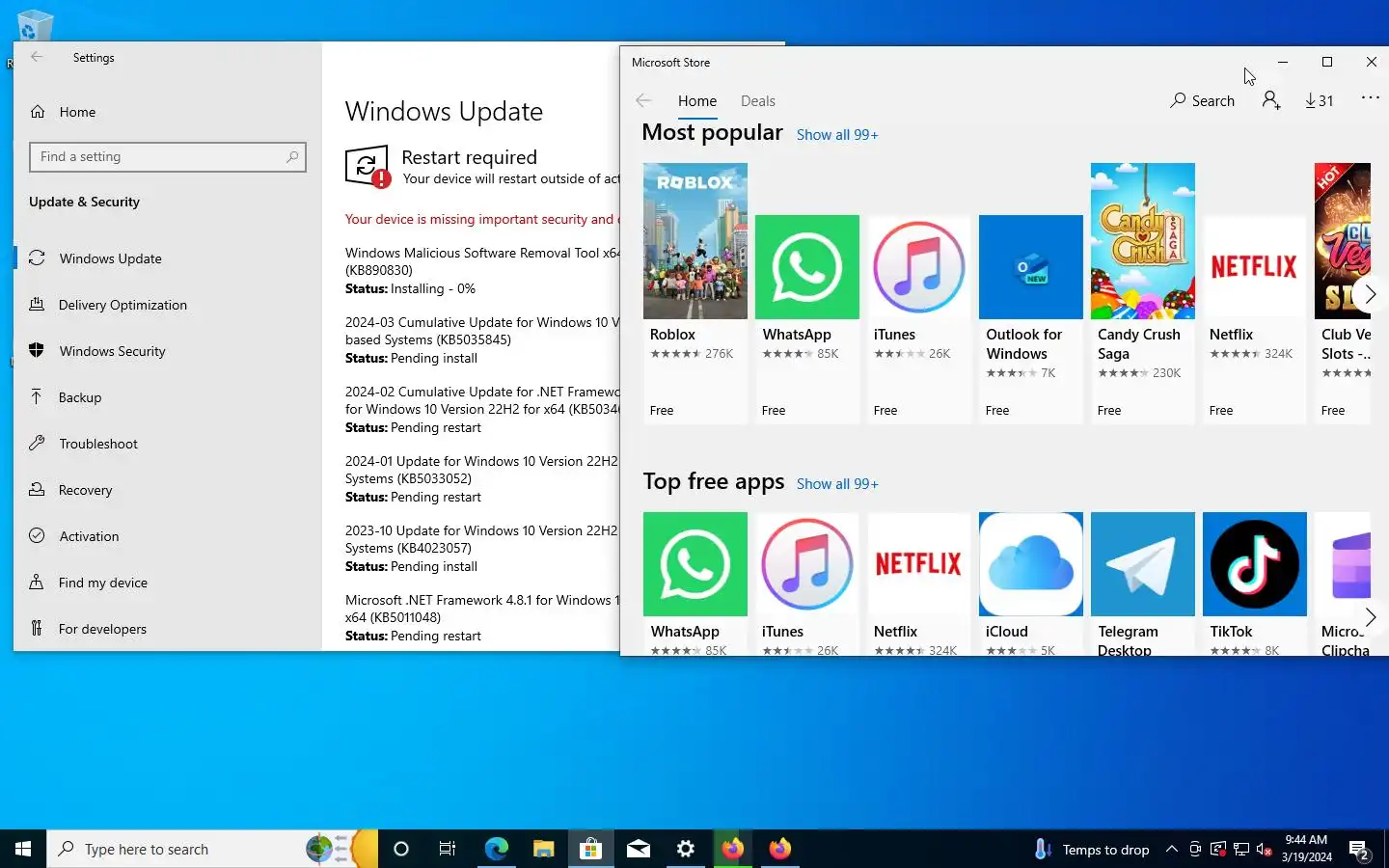Click the Microsoft .NET Framework 4.8.1 update entry
The height and width of the screenshot is (868, 1389).
click(x=482, y=609)
